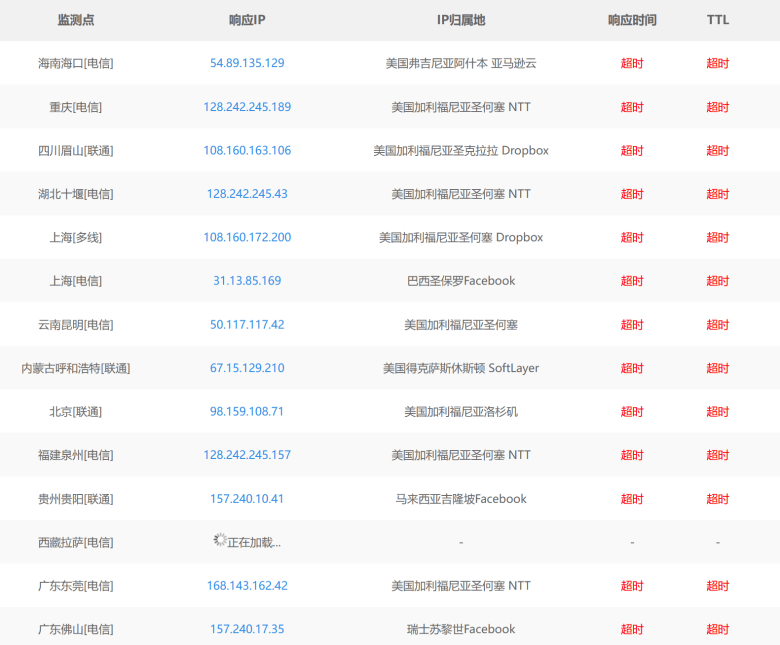Select monitor point 四川眉山[联通]
Viewport: 780px width, 645px height.
point(76,150)
